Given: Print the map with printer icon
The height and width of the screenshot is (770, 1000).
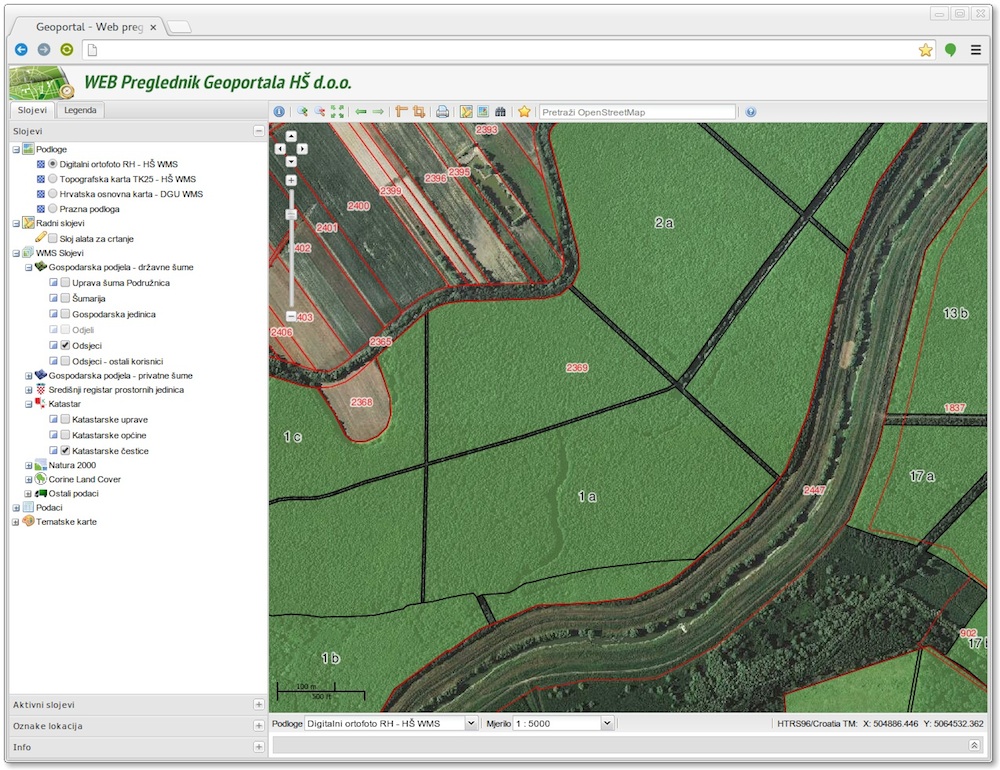Looking at the screenshot, I should click(x=442, y=112).
